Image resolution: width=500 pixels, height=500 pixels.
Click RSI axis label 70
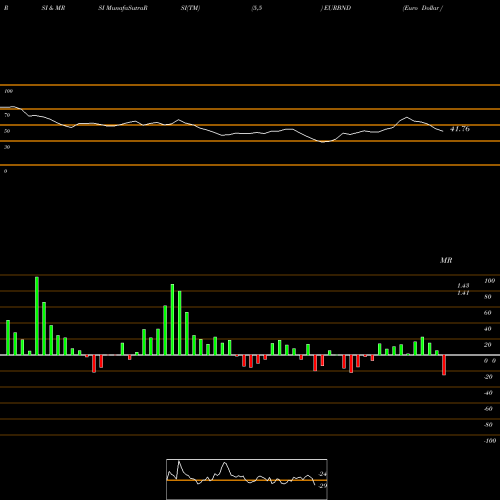point(7,115)
